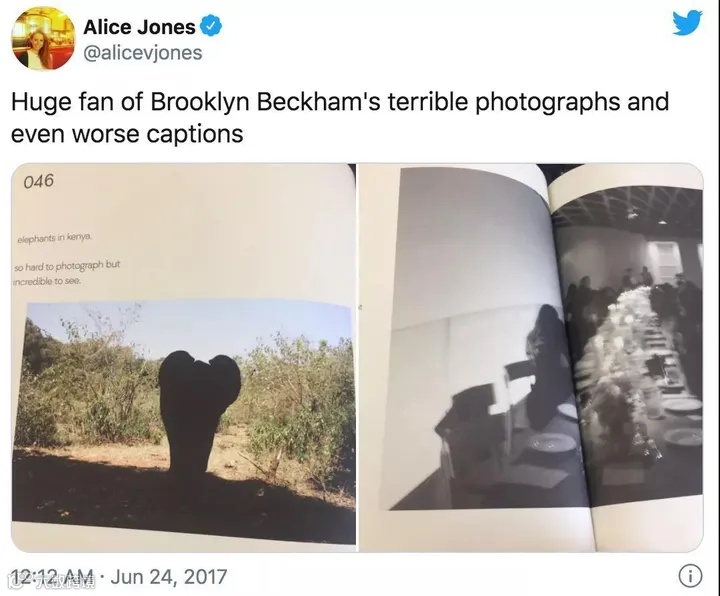The width and height of the screenshot is (720, 596).
Task: Open the @alicevjones handle link
Action: coord(142,53)
